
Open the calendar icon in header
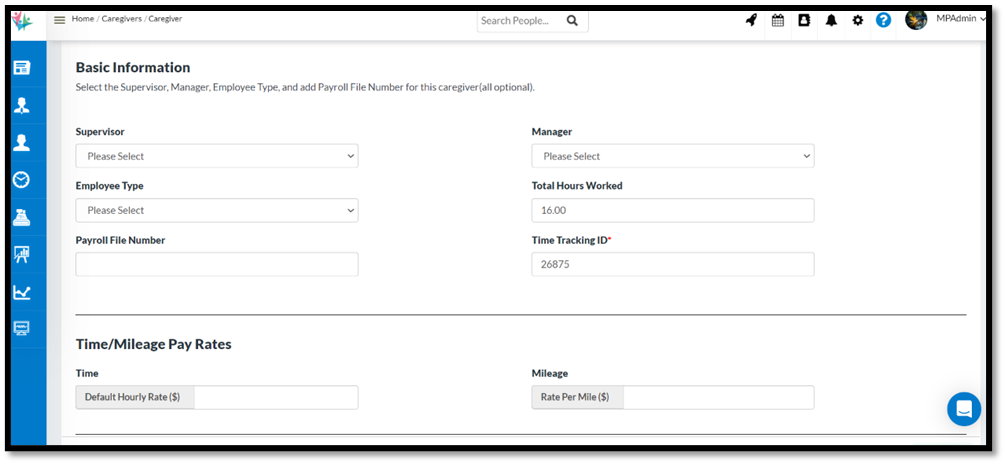(x=777, y=20)
